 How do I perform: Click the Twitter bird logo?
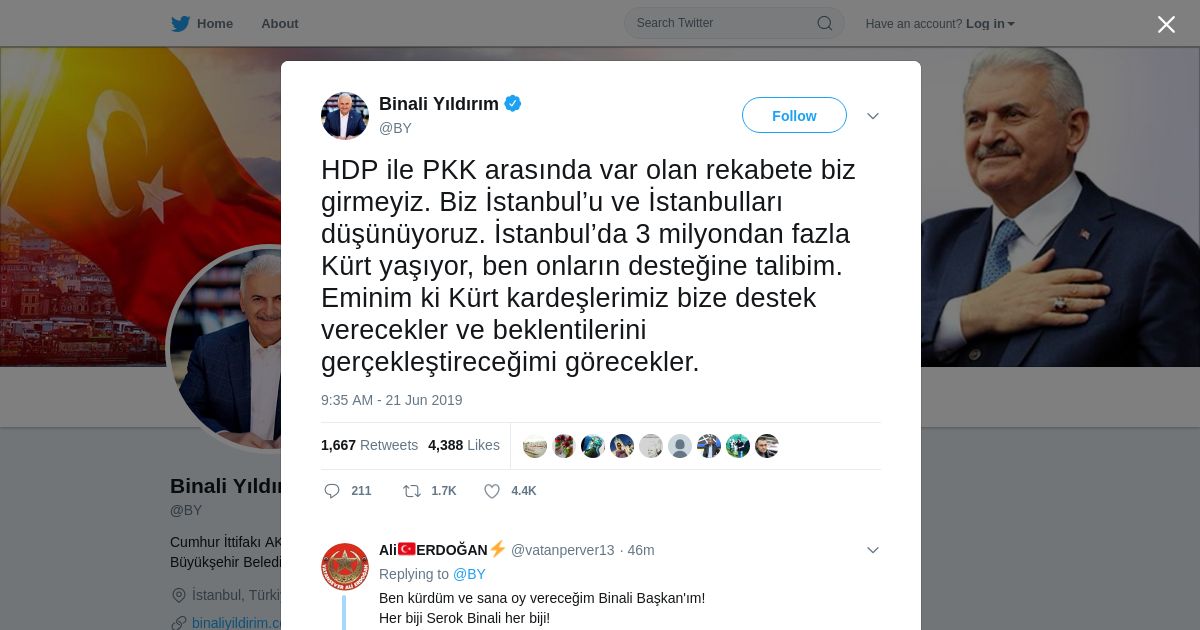(180, 23)
